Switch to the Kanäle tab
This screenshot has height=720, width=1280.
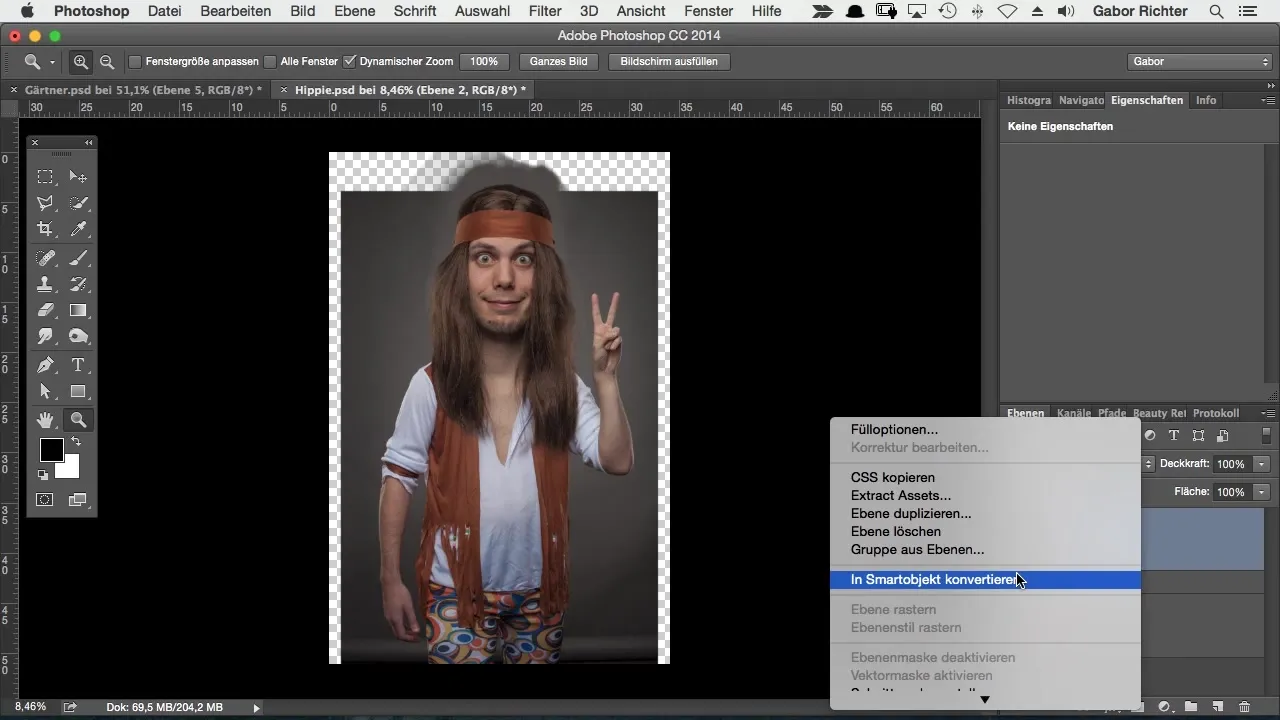(x=1073, y=413)
